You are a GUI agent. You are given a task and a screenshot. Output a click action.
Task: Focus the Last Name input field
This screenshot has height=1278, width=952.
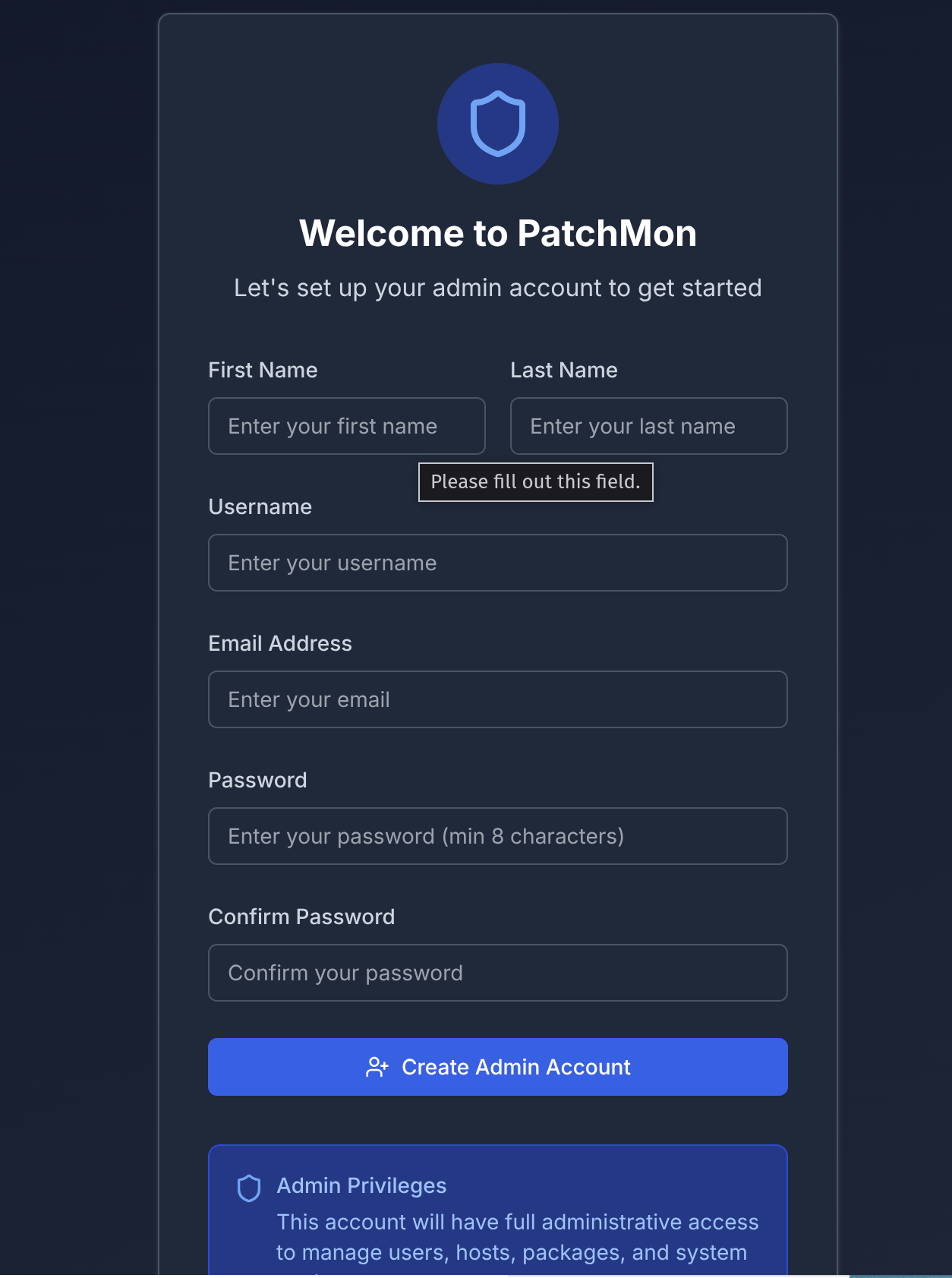[648, 426]
